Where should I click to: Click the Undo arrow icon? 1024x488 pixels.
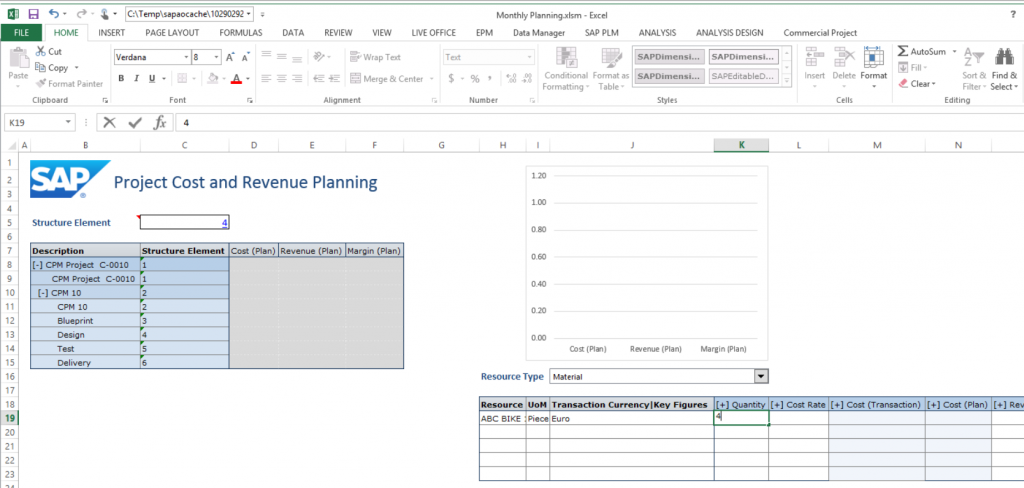54,14
